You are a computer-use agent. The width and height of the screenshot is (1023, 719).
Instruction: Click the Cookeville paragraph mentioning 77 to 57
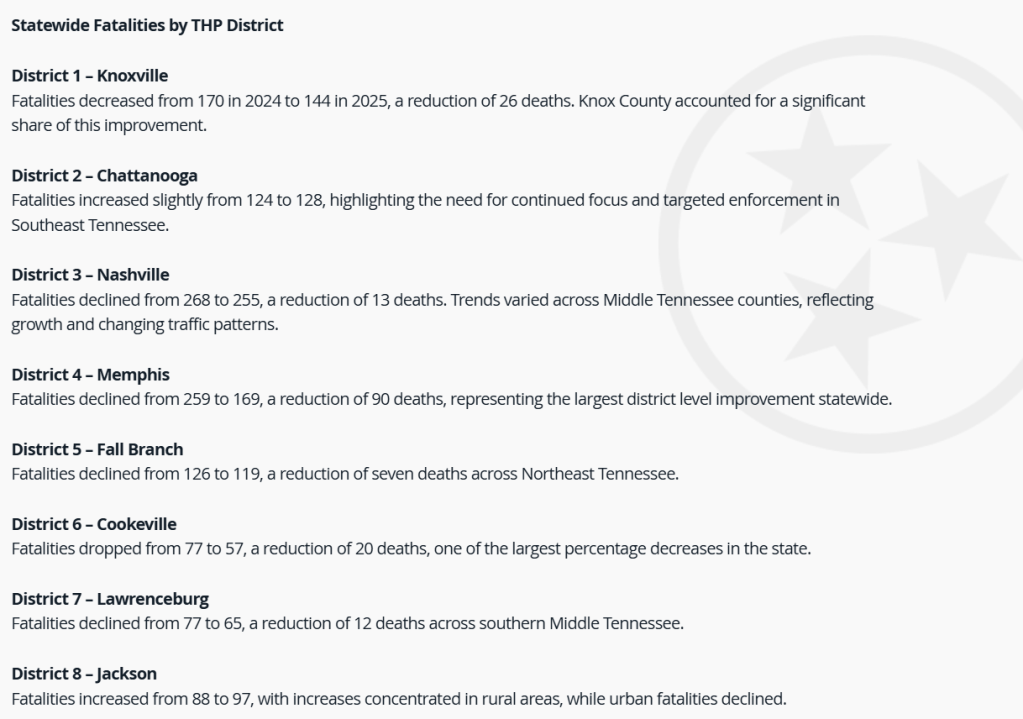[410, 549]
